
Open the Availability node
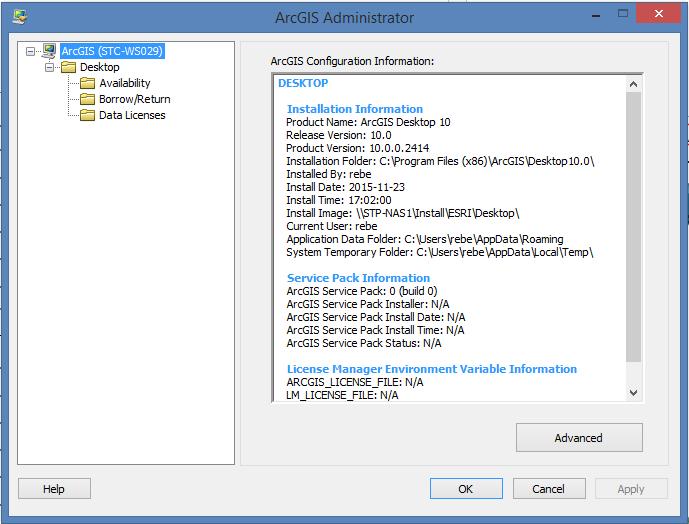125,83
